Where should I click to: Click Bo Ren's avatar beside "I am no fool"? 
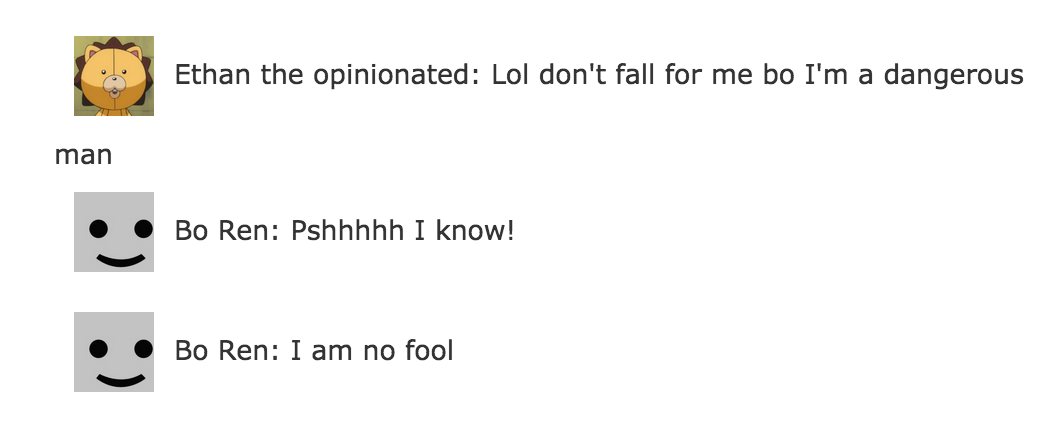pyautogui.click(x=114, y=351)
